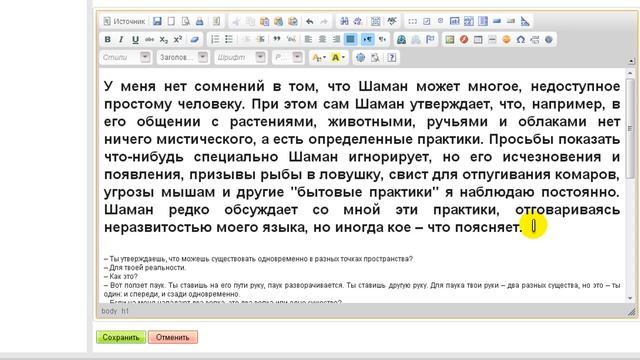Select the body element path item
Image resolution: width=640 pixels, height=360 pixels.
click(109, 311)
